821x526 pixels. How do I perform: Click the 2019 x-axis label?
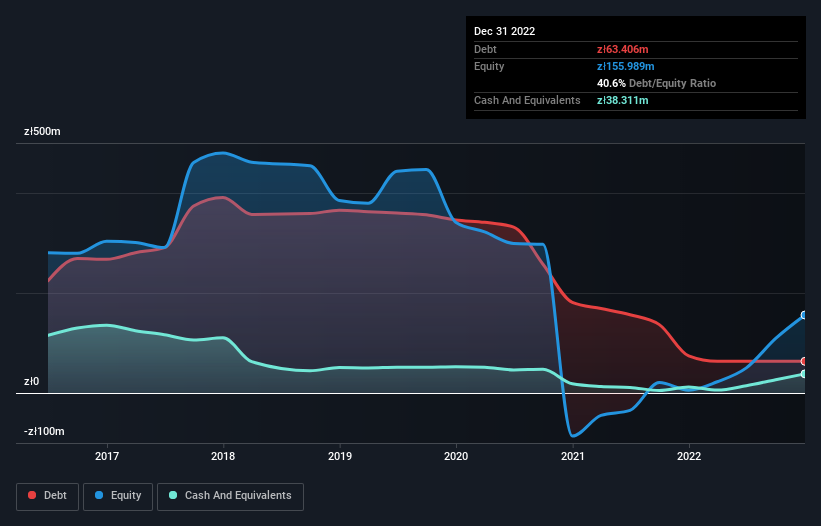pyautogui.click(x=340, y=456)
